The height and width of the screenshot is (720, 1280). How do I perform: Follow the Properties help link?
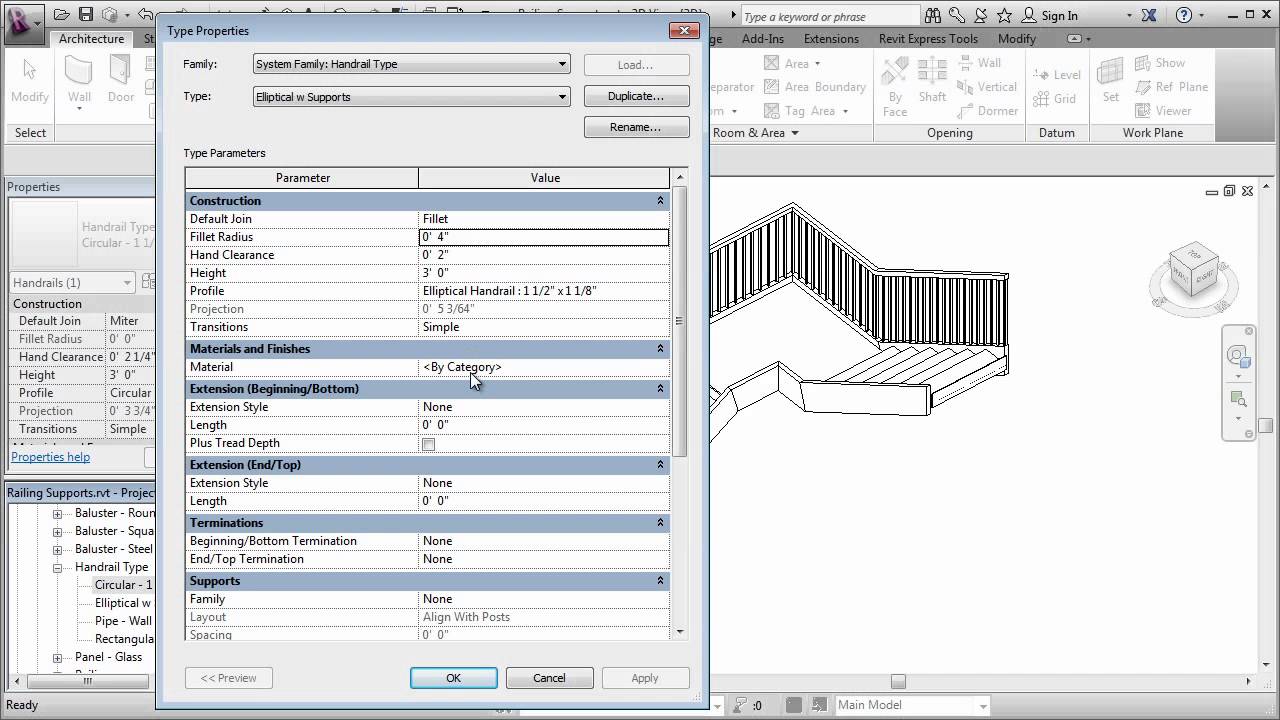50,456
